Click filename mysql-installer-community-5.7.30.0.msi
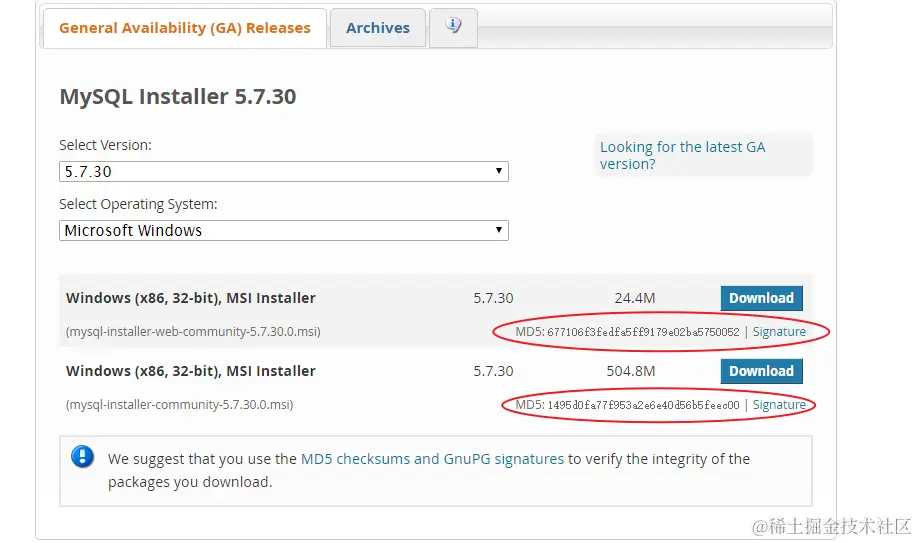 (180, 405)
